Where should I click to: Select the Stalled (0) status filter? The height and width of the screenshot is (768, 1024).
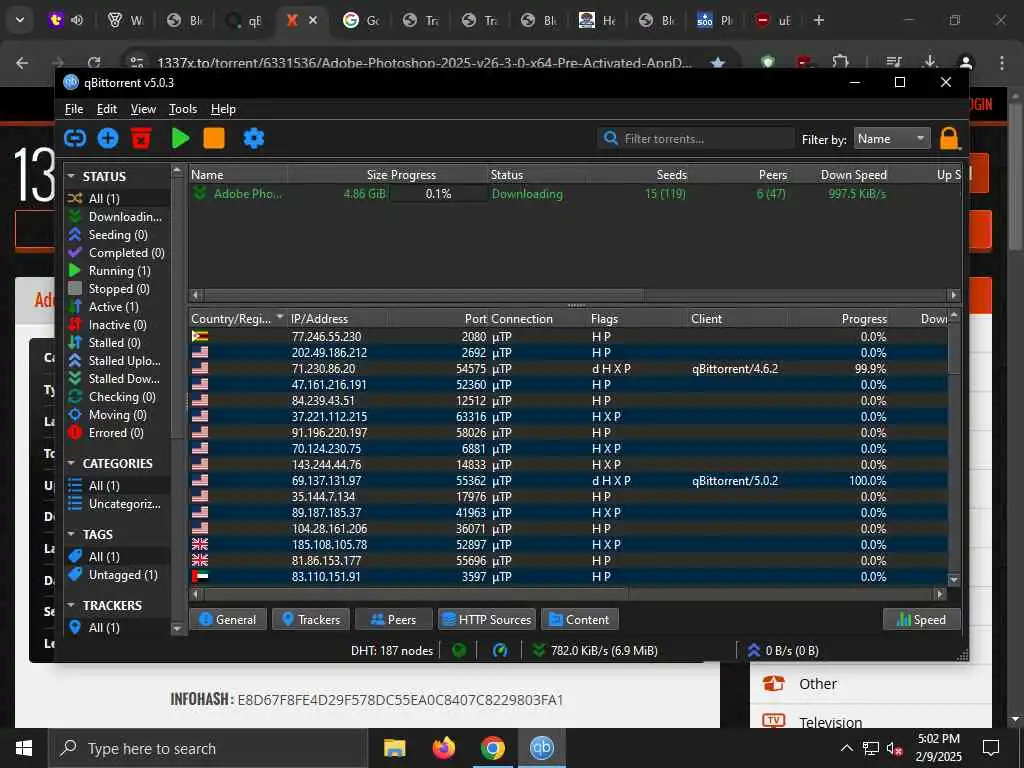(116, 342)
